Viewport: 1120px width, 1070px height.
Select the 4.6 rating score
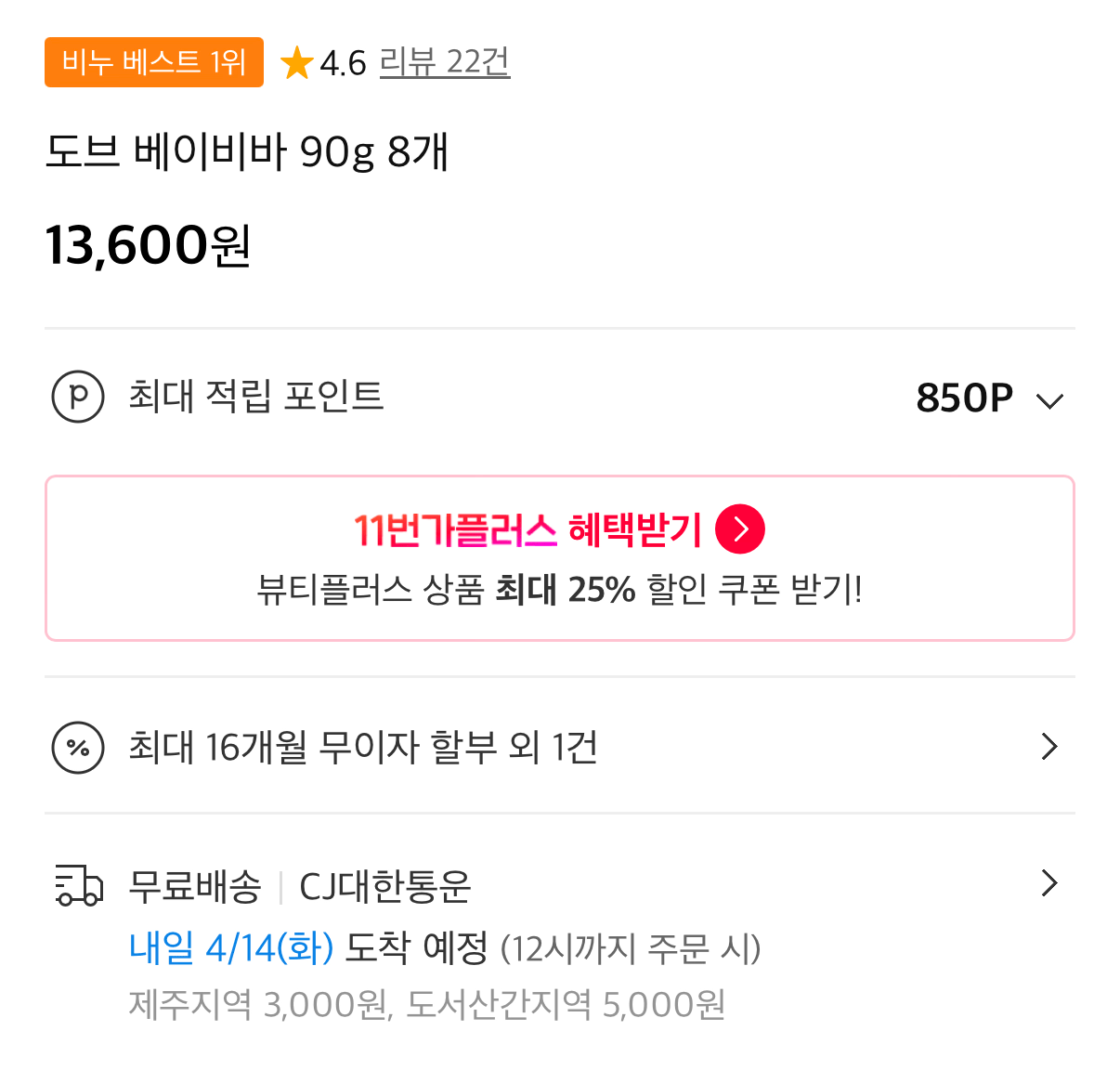coord(342,63)
